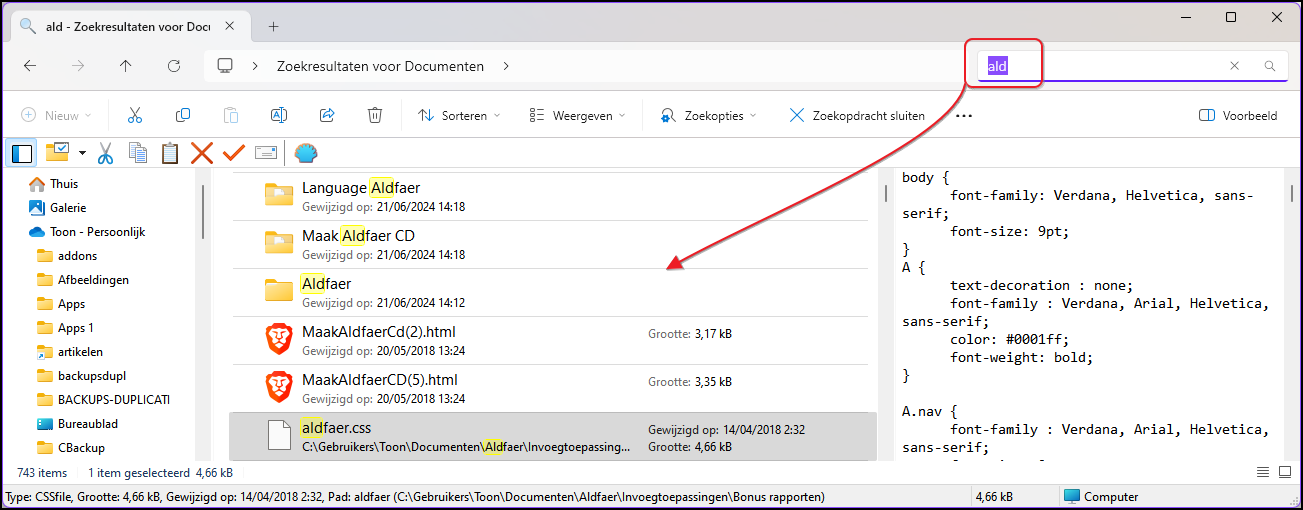Image resolution: width=1303 pixels, height=510 pixels.
Task: Click the orange checkmark properties icon
Action: (234, 153)
